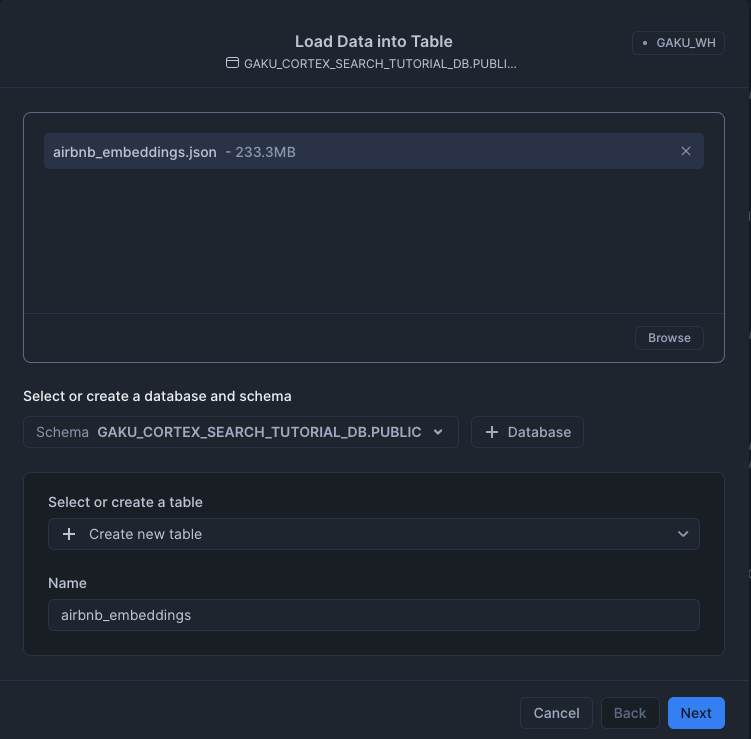The width and height of the screenshot is (751, 739).
Task: Proceed with the Next button
Action: [696, 713]
